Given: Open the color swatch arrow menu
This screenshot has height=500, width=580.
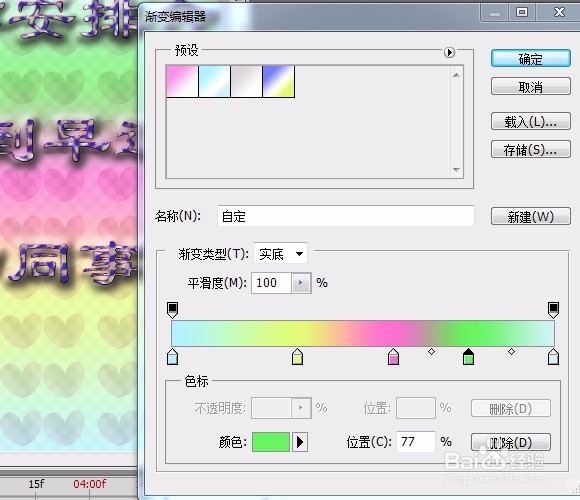Looking at the screenshot, I should [x=300, y=442].
